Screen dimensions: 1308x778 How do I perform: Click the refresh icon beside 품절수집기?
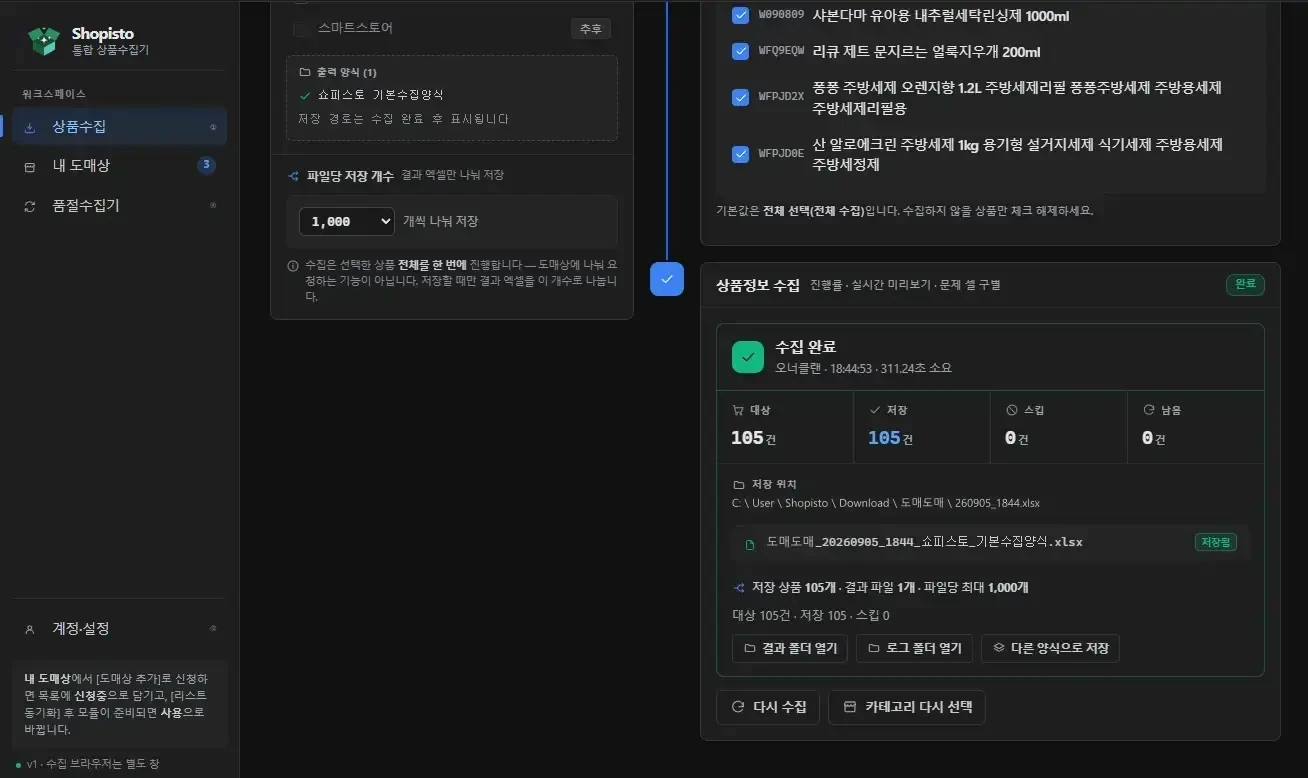click(x=30, y=206)
